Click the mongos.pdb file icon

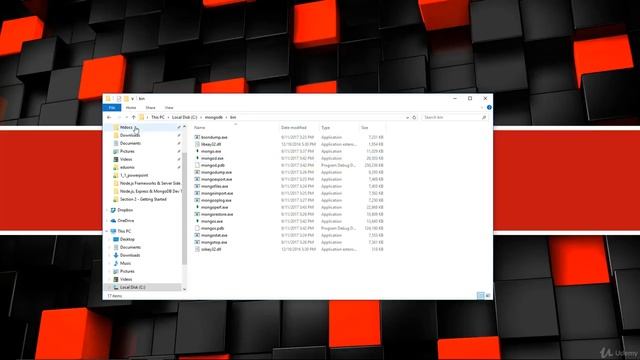point(197,228)
